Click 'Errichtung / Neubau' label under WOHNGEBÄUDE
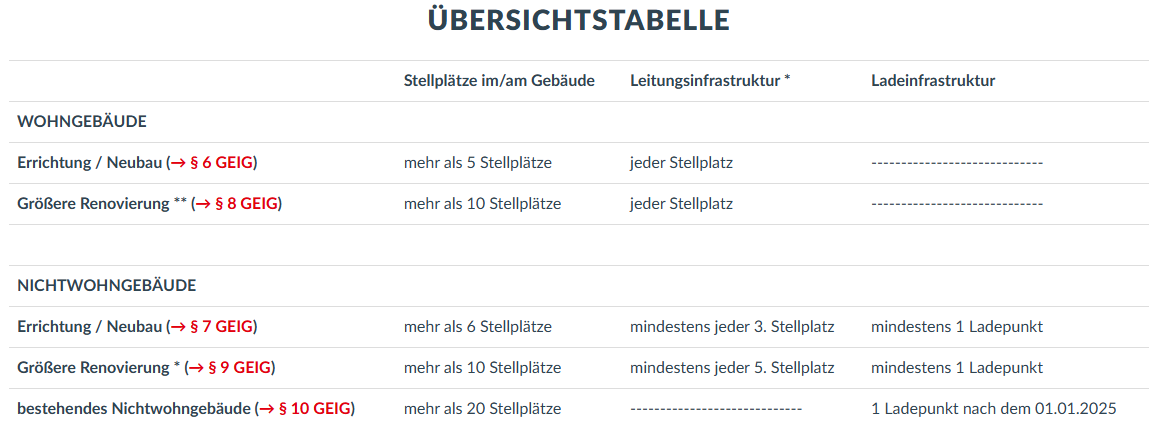 pos(89,163)
